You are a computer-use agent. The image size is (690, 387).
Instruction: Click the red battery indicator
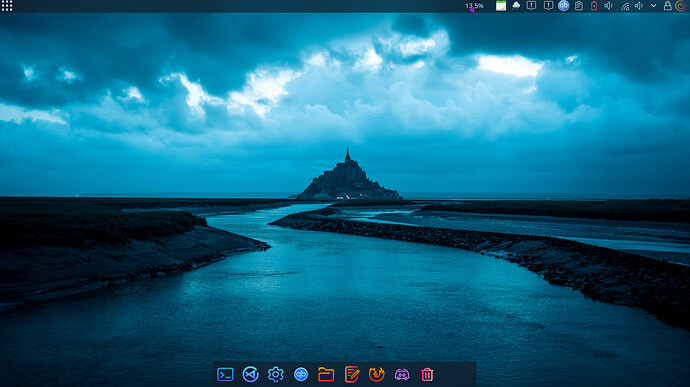(x=594, y=6)
